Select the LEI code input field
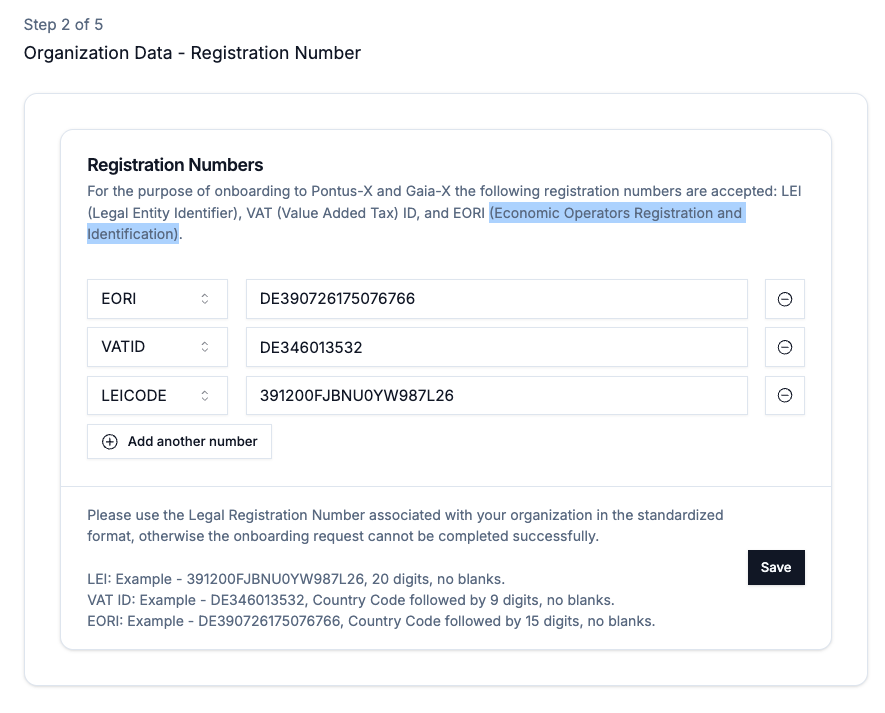Viewport: 885px width, 713px height. (x=496, y=395)
